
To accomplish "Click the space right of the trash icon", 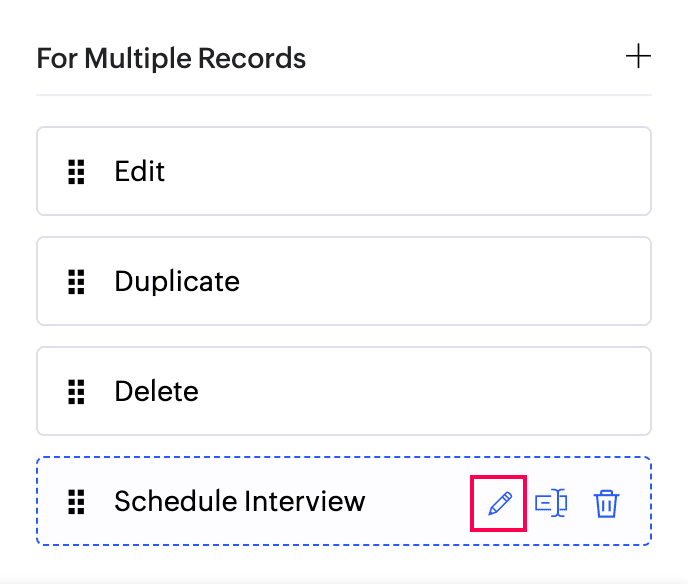I will (x=635, y=503).
